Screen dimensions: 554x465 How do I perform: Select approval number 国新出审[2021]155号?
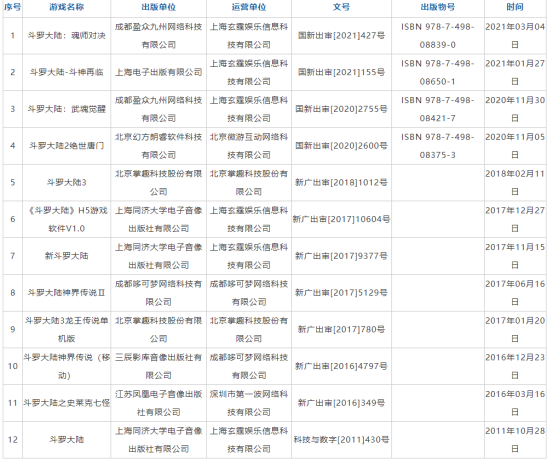click(x=341, y=72)
